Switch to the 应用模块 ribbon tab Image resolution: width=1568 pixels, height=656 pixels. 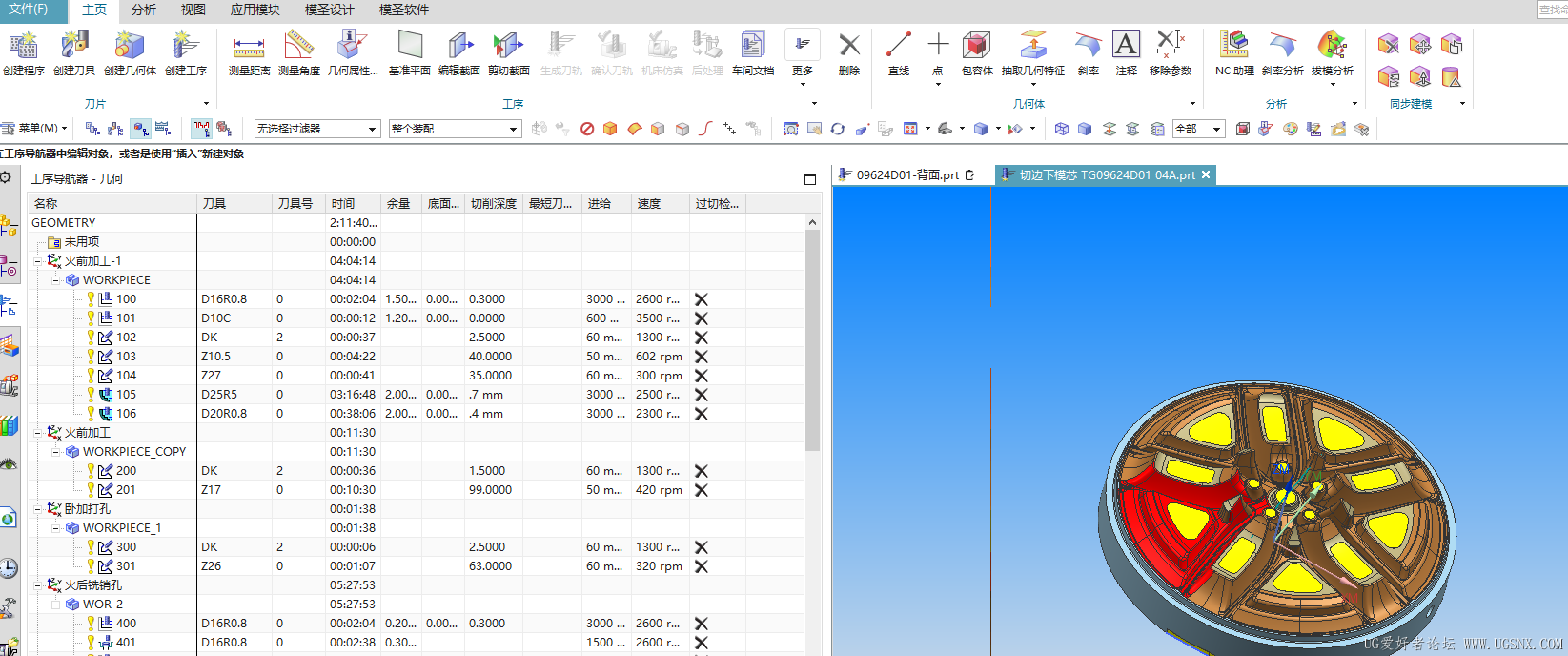255,10
